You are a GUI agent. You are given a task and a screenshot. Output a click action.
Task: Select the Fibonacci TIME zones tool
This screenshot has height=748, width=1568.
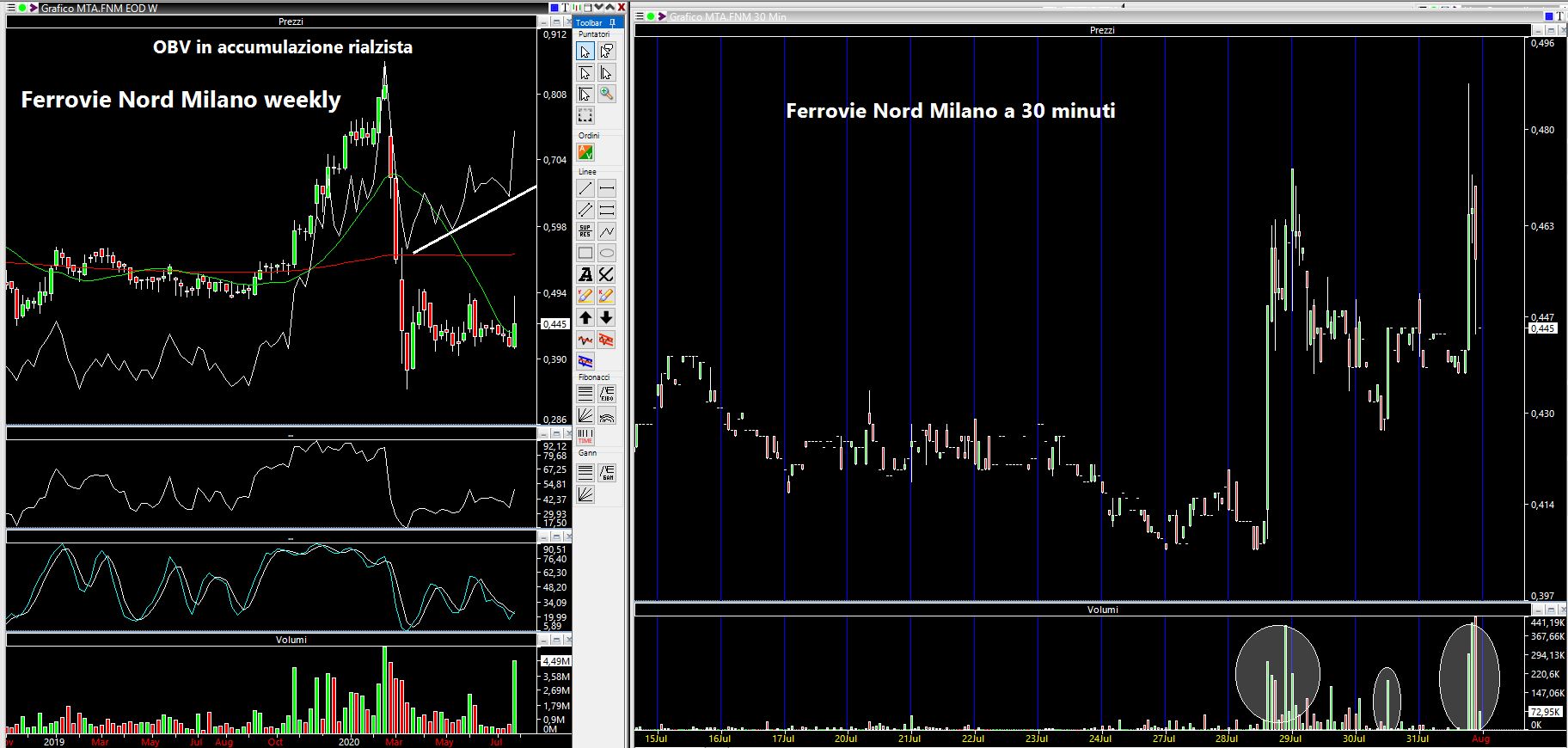pos(585,436)
